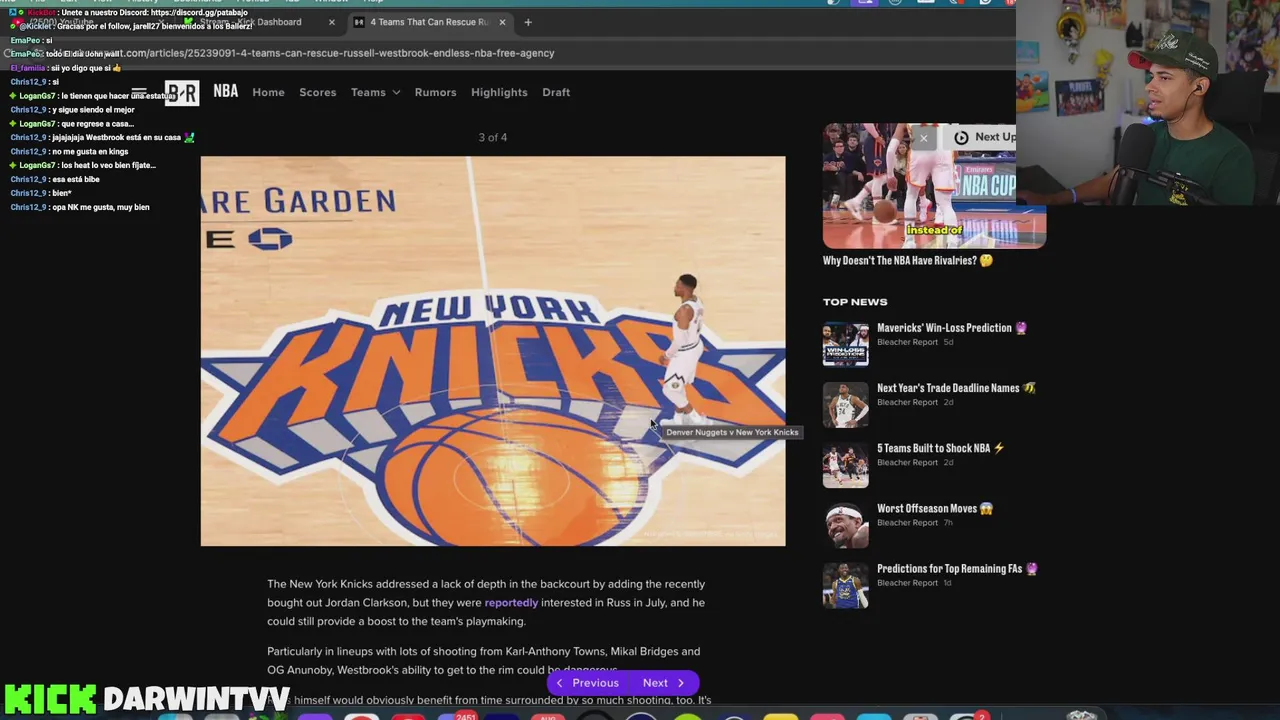Play the NBA rivalries video thumbnail
Image resolution: width=1280 pixels, height=720 pixels.
934,186
